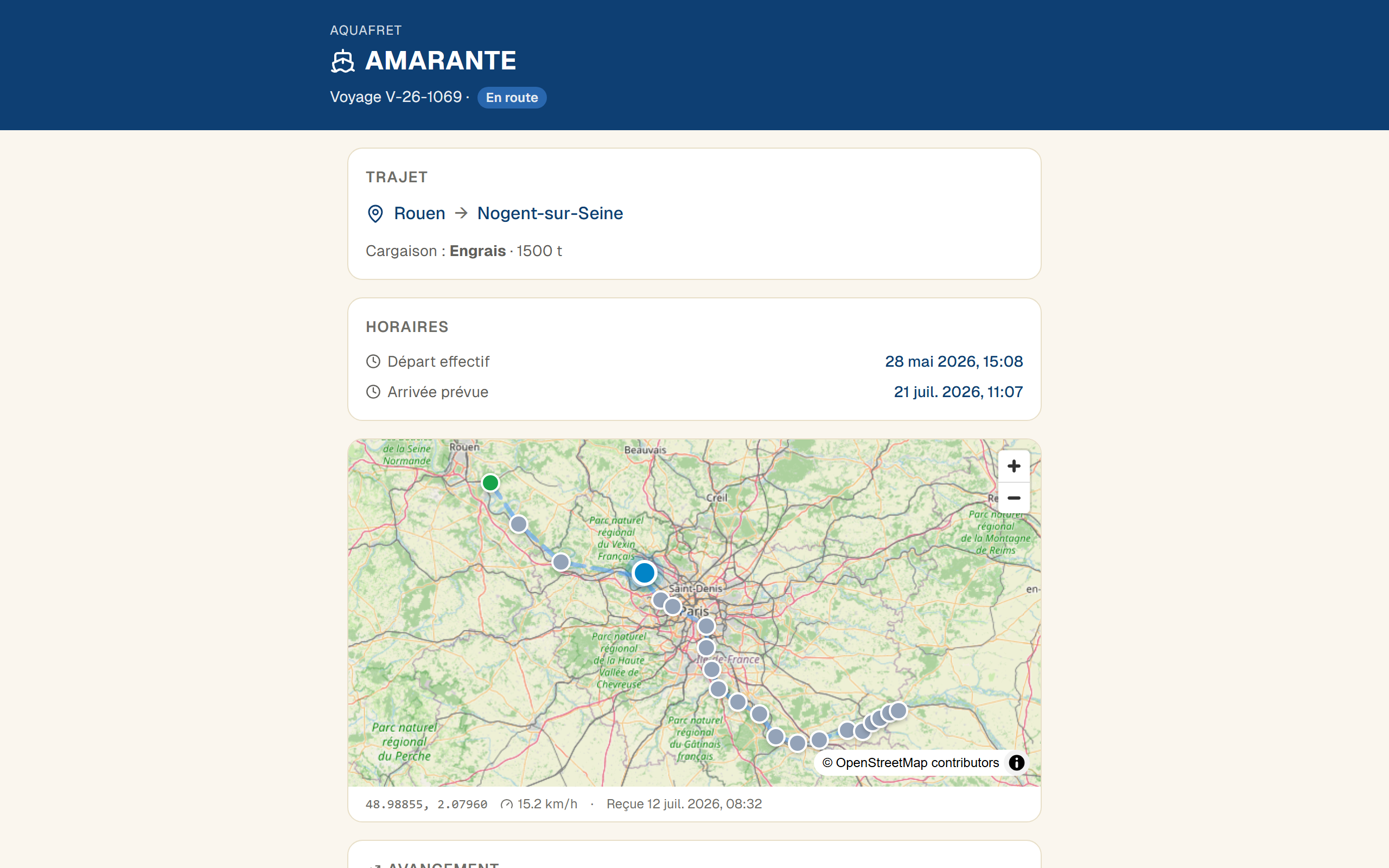The image size is (1389, 868).
Task: Click the speedometer icon next to 15.2 km/h
Action: click(x=506, y=803)
